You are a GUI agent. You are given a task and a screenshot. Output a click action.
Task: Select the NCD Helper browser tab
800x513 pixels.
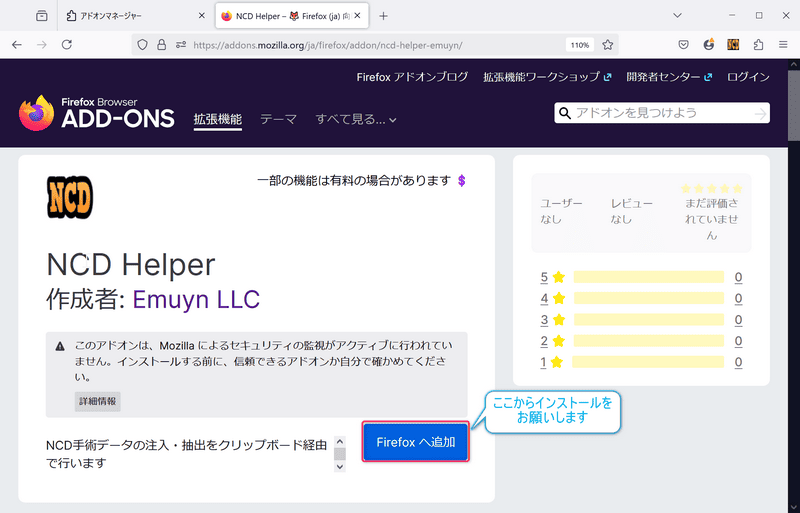292,16
